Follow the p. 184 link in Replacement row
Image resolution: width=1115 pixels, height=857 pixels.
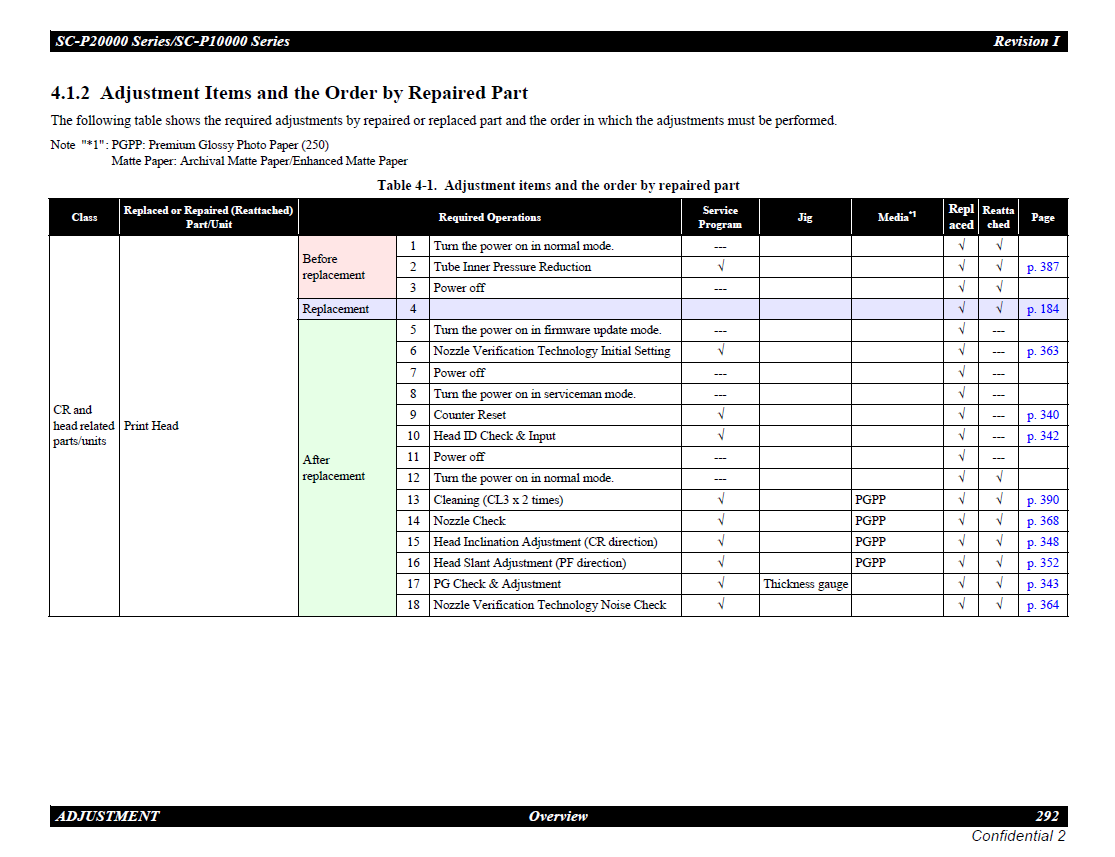[1042, 309]
